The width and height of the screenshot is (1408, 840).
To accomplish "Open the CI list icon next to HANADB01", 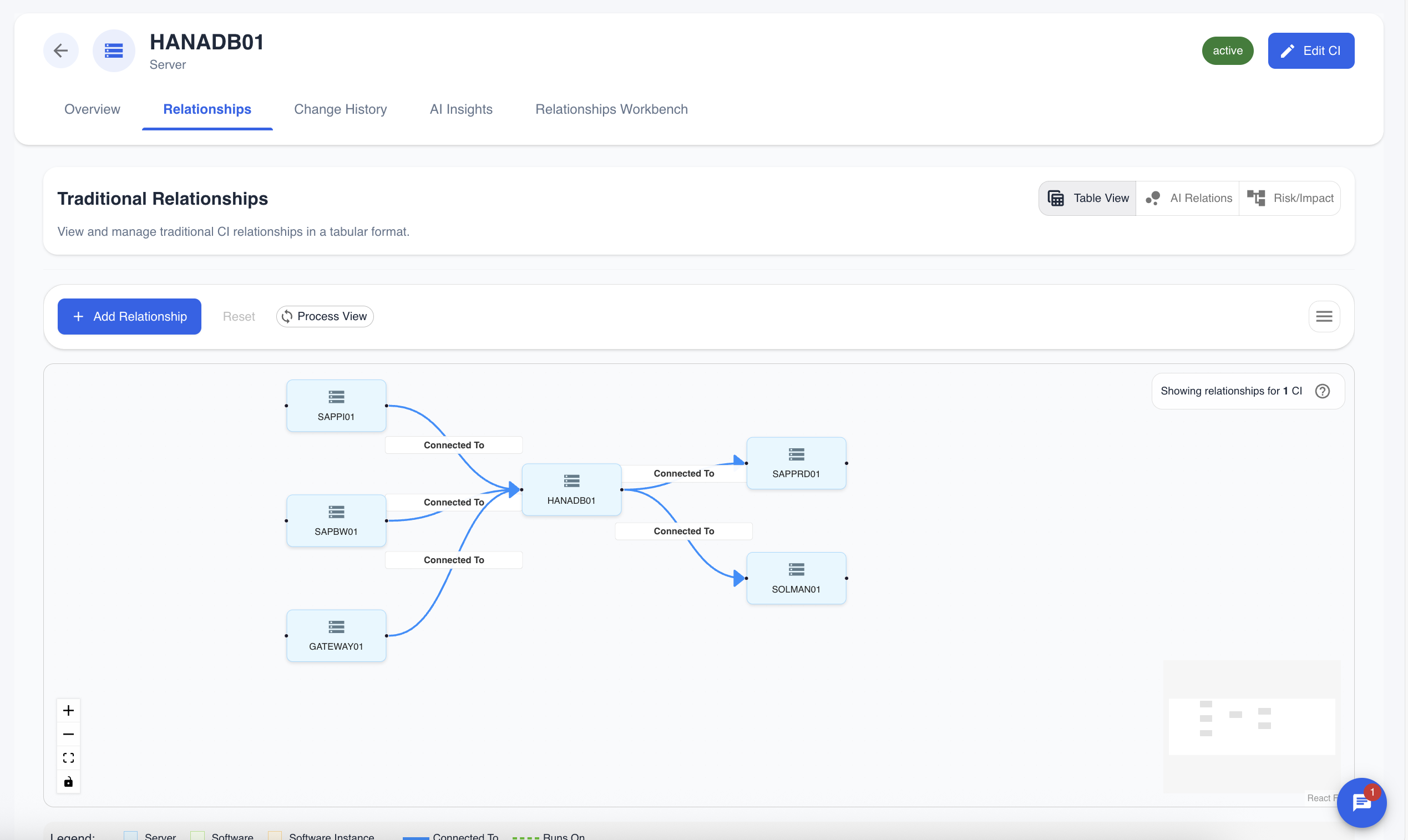I will (113, 50).
